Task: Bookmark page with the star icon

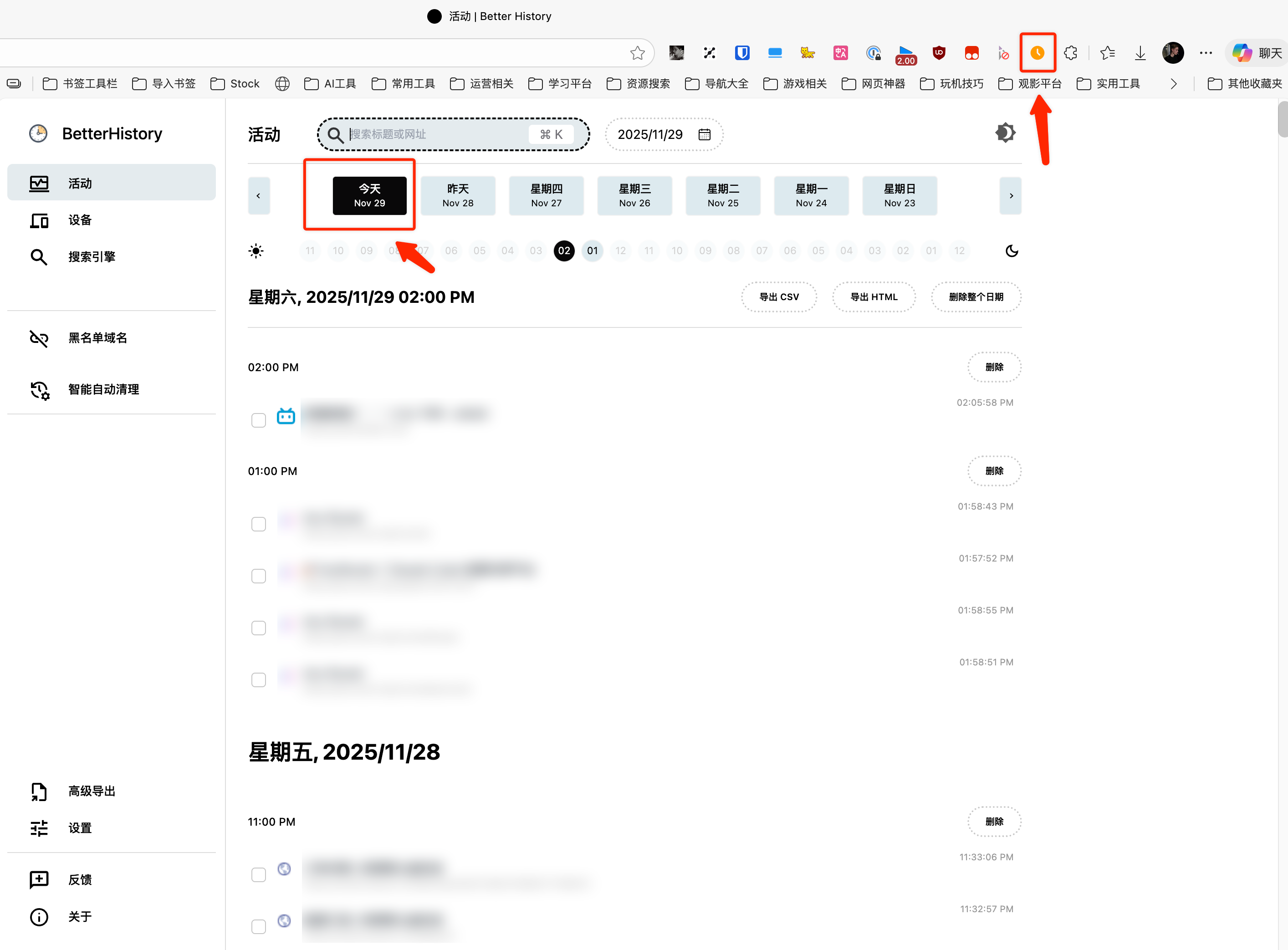Action: (x=637, y=53)
